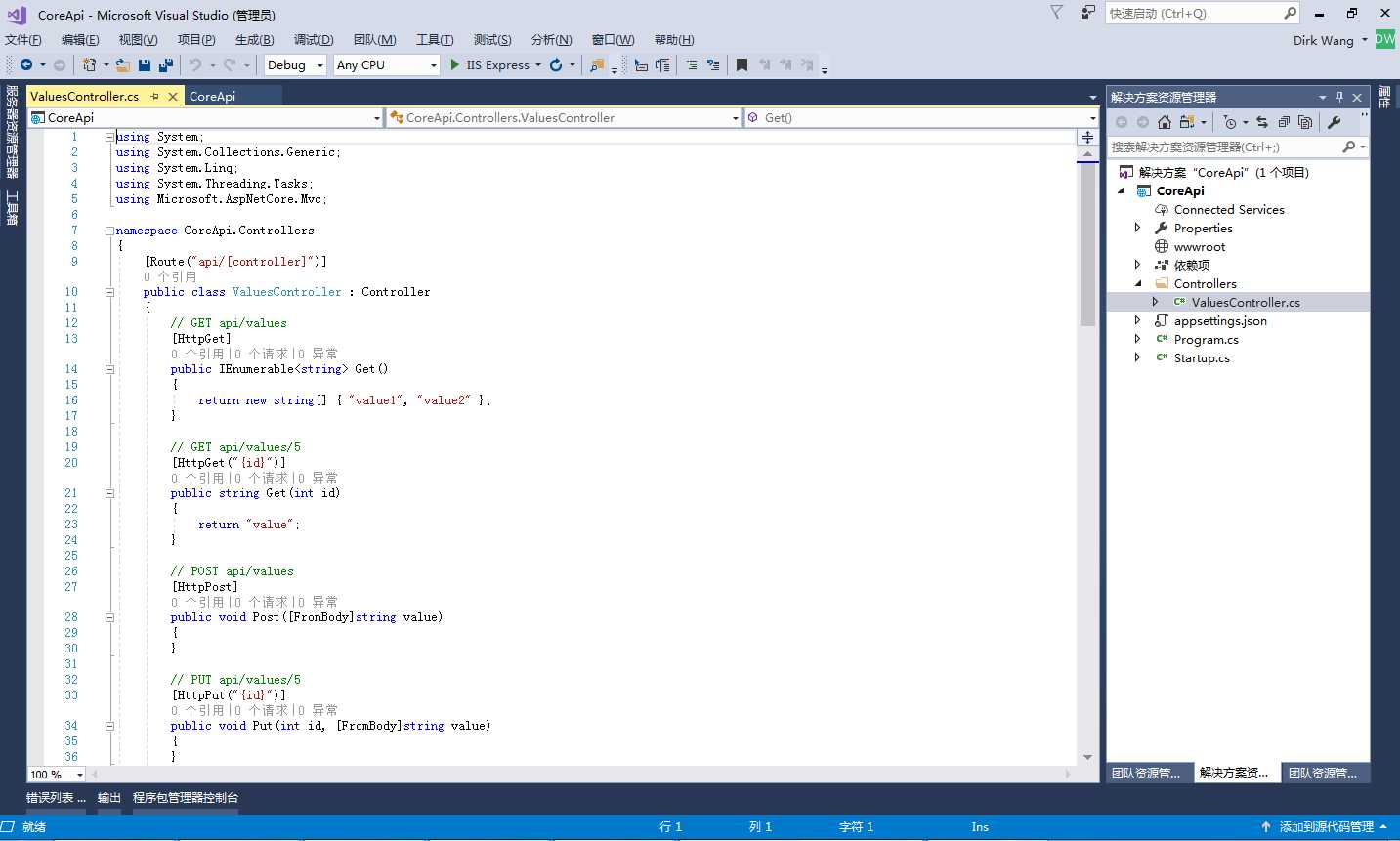The height and width of the screenshot is (841, 1400).
Task: Click the search magnifier in Solution Explorer
Action: coord(1348,147)
